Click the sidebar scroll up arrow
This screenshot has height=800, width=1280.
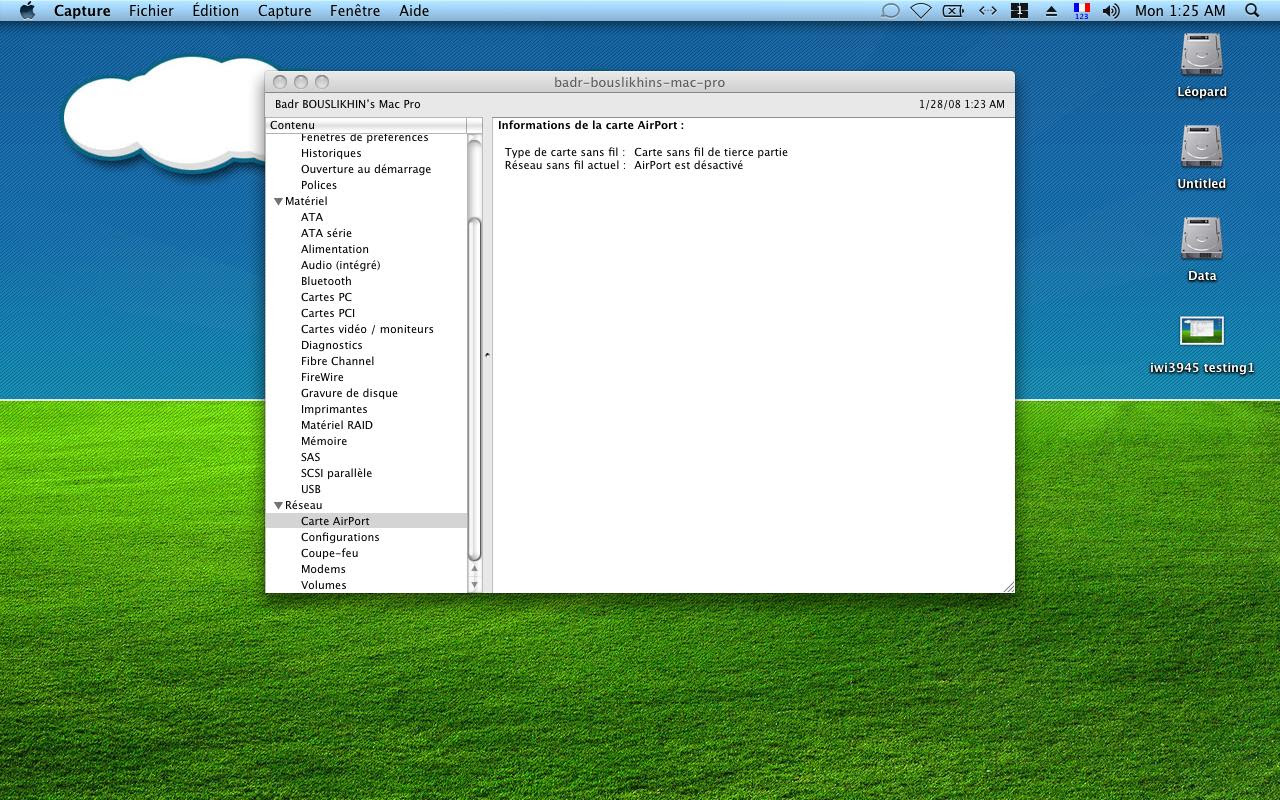[474, 569]
